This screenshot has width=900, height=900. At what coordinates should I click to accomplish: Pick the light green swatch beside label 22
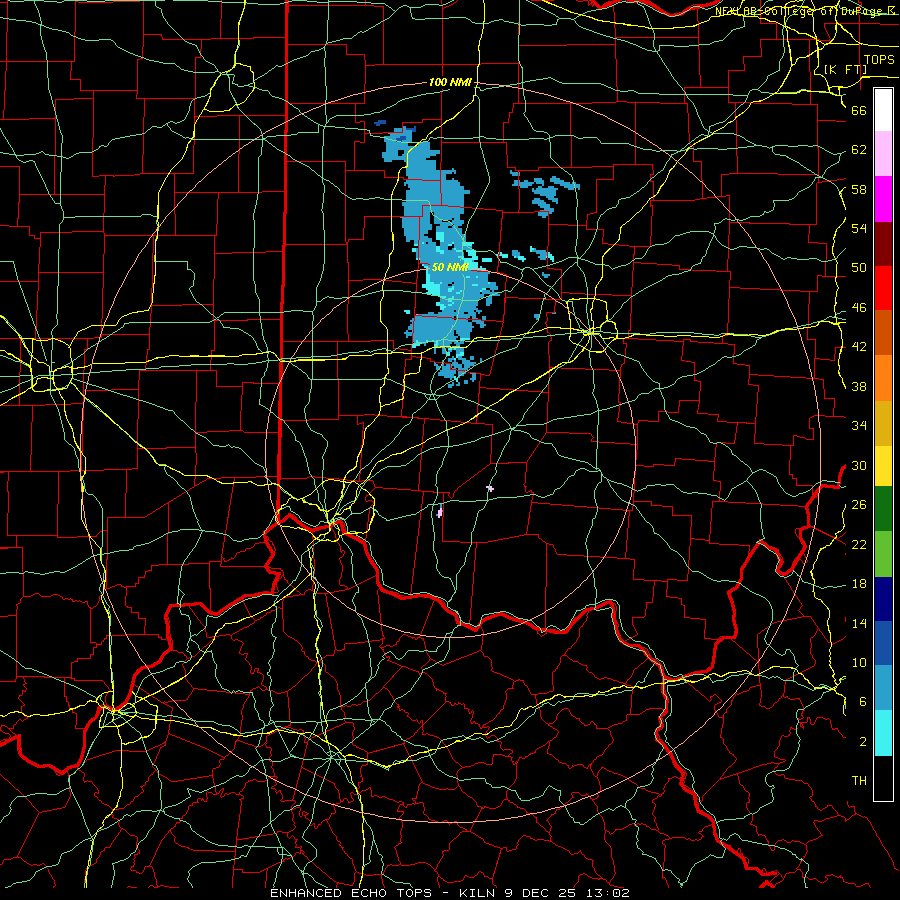(x=883, y=554)
